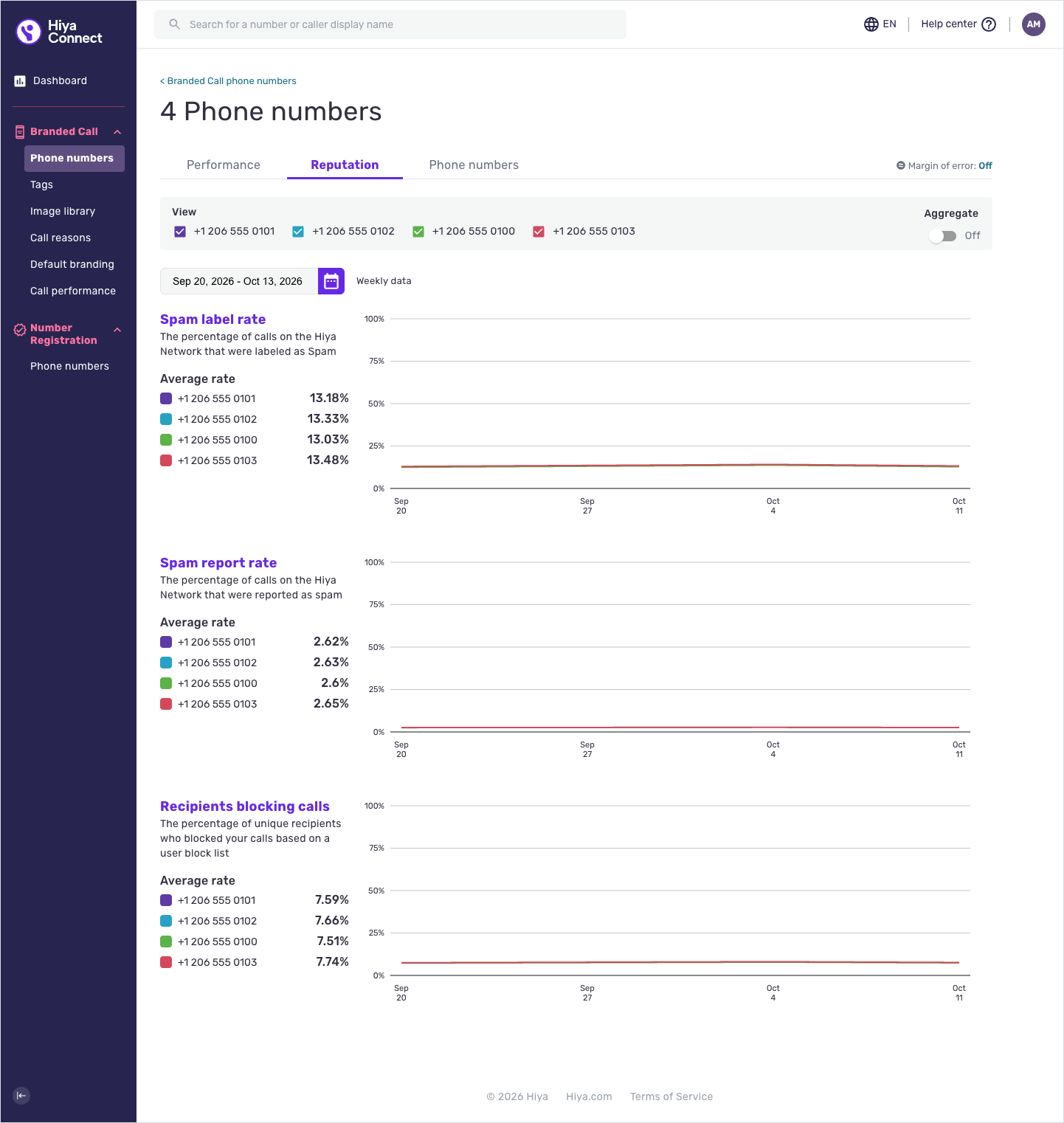This screenshot has width=1064, height=1123.
Task: Open Call reasons in the sidebar
Action: pos(61,238)
